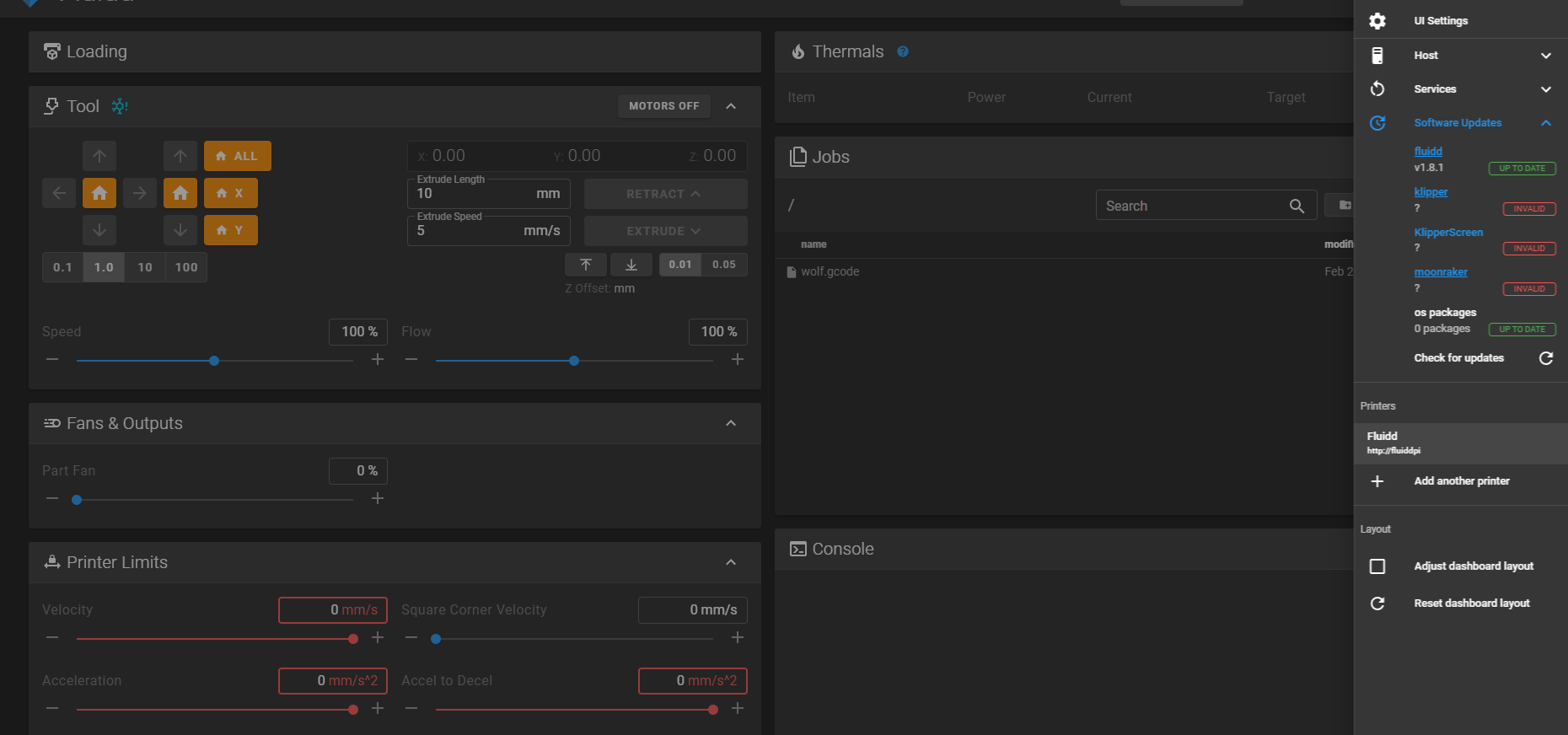
Task: Jog the X axis right arrow
Action: (x=140, y=193)
